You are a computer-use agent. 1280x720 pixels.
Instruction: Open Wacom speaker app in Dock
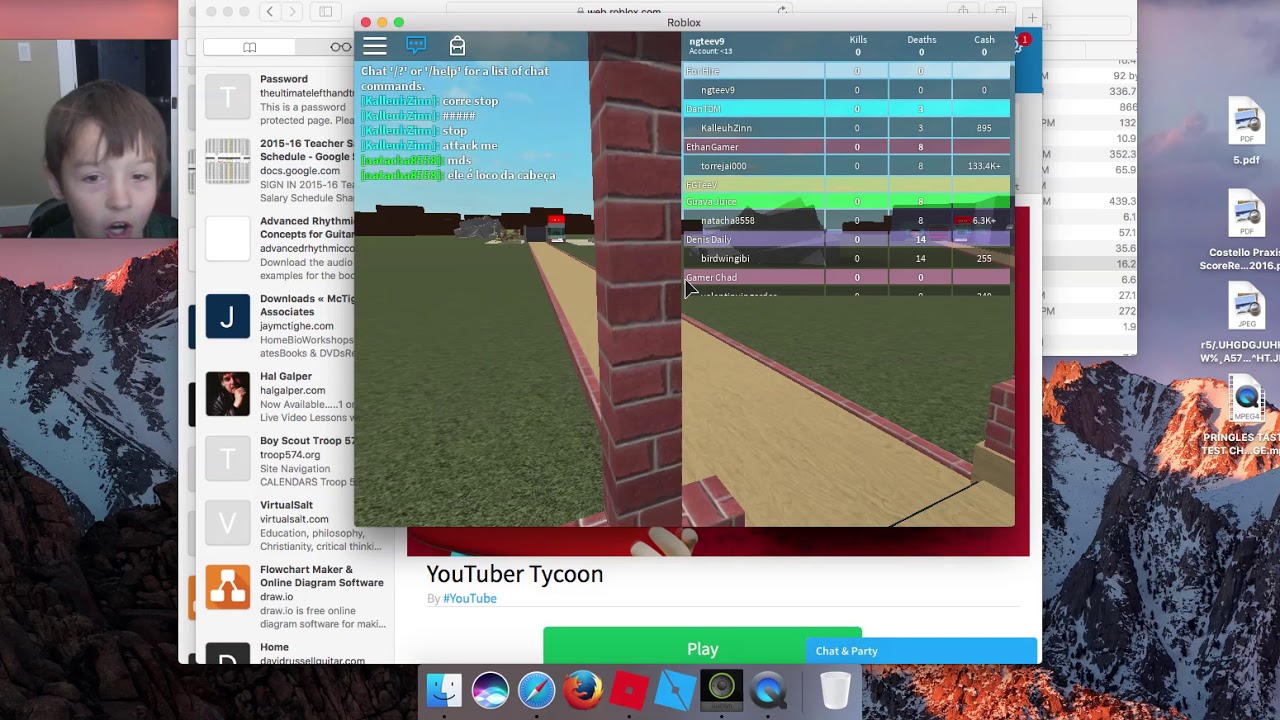722,690
